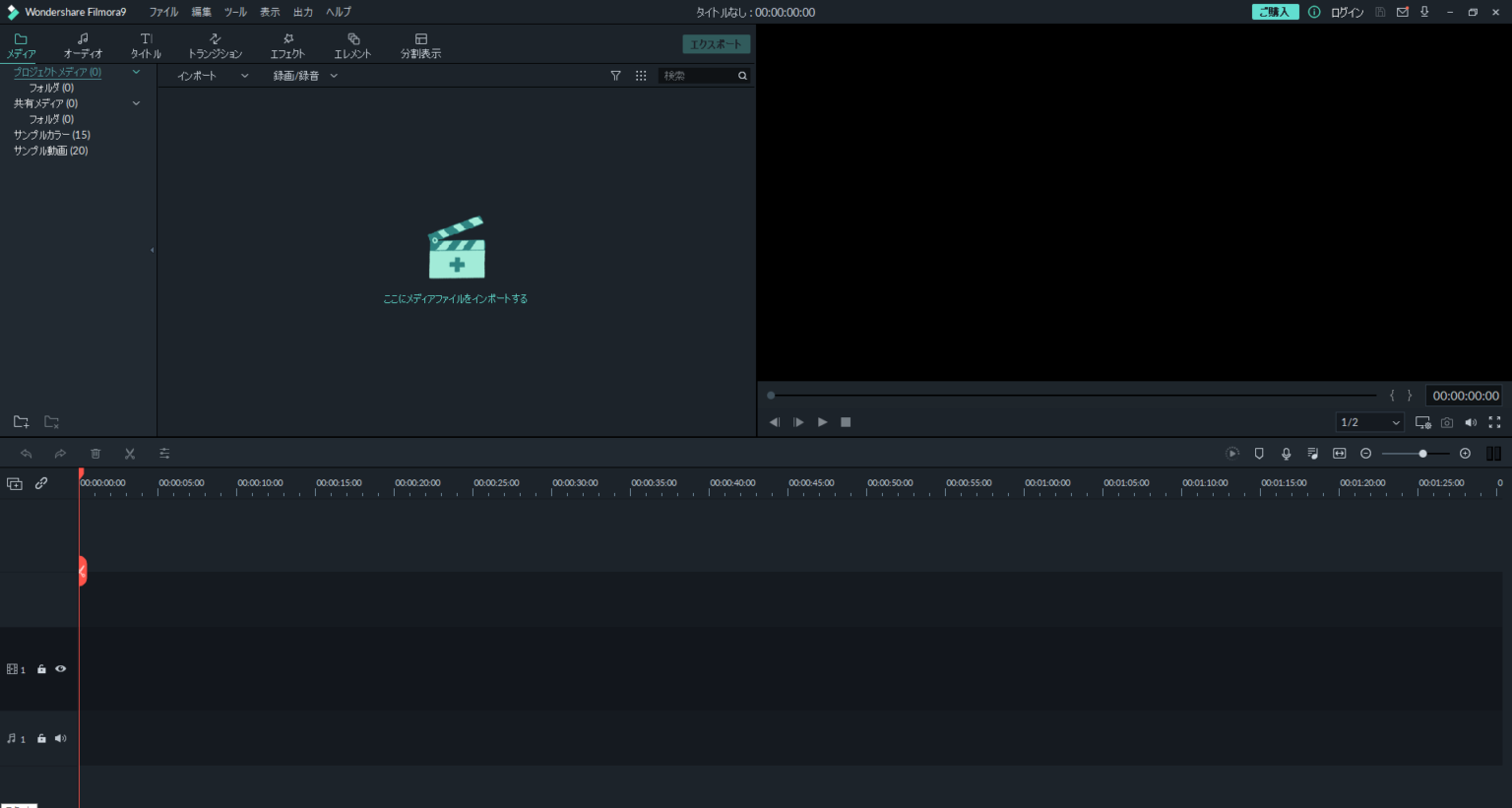Click the エクスポート button
The image size is (1512, 808).
pyautogui.click(x=717, y=44)
